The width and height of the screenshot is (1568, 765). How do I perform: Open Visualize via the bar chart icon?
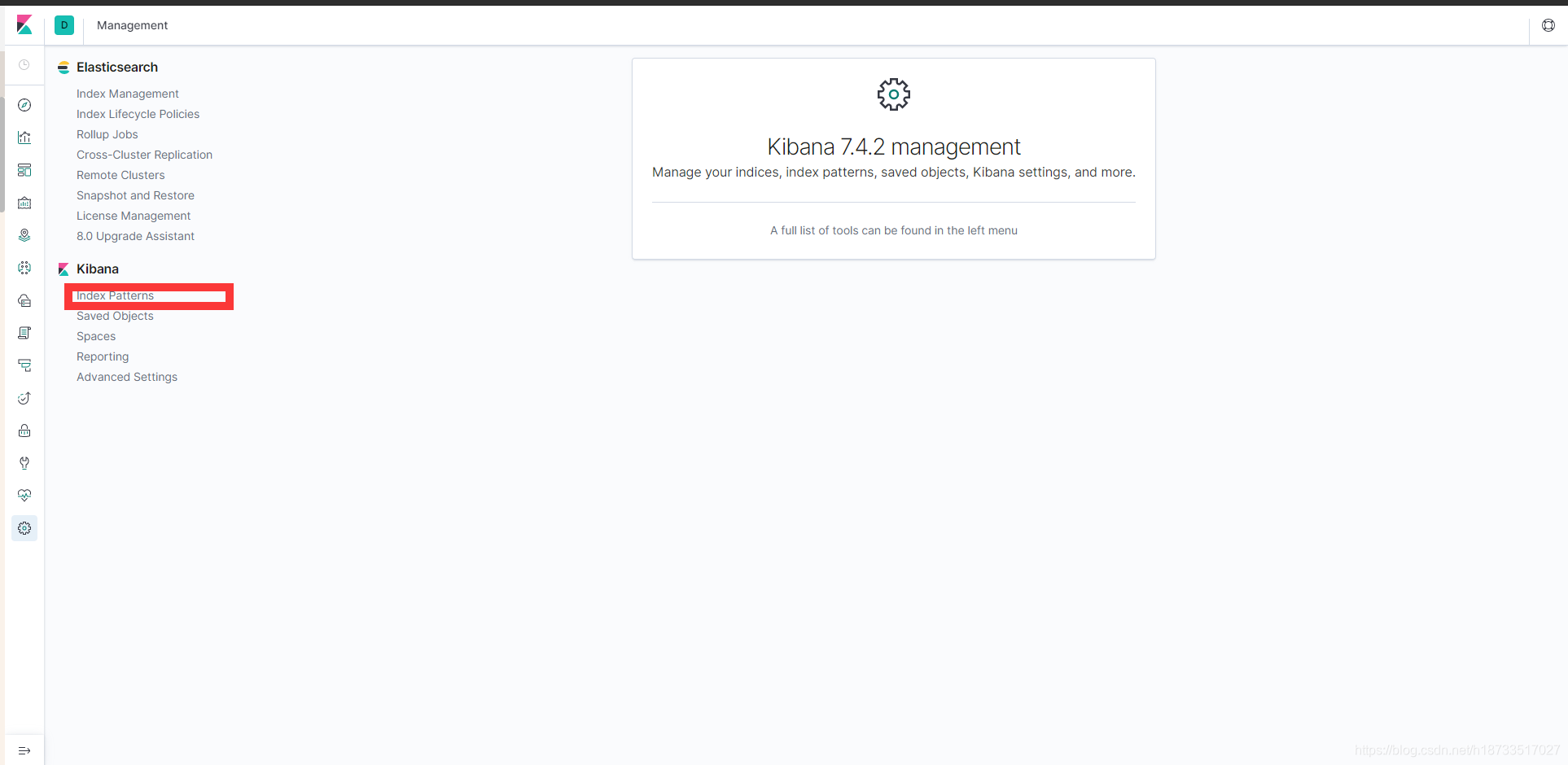[x=24, y=138]
